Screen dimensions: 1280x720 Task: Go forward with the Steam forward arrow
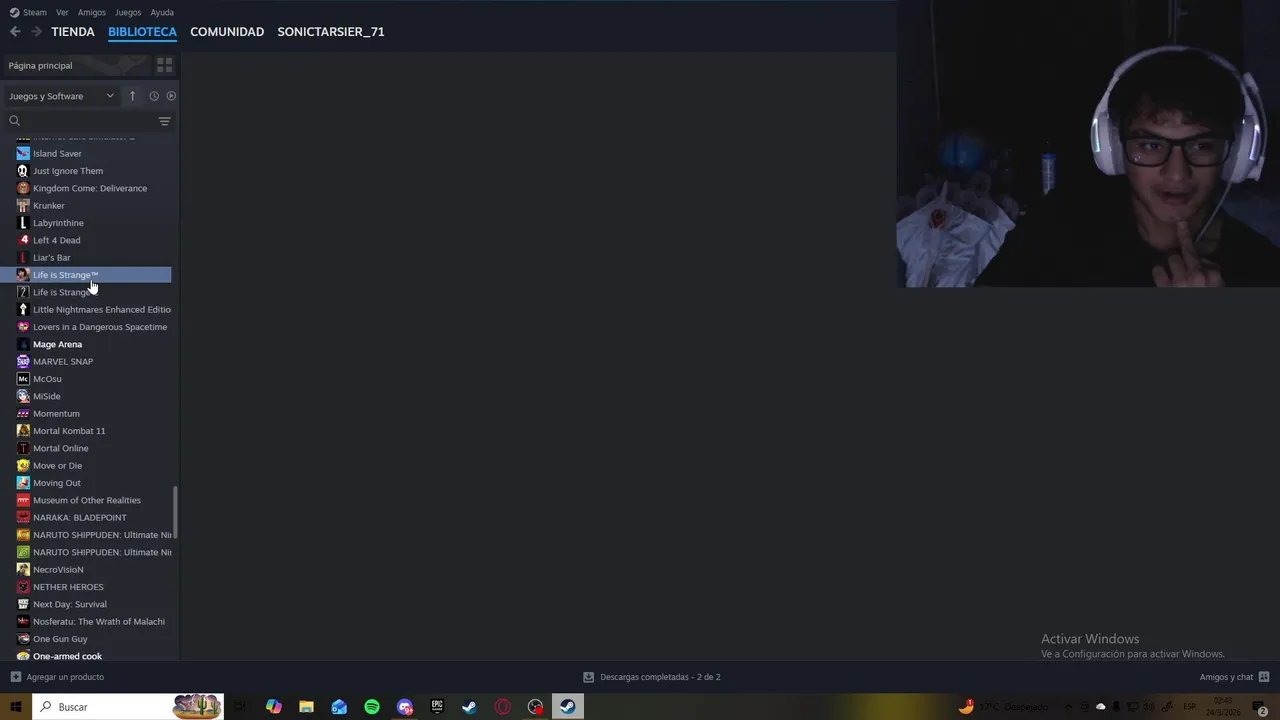pyautogui.click(x=36, y=32)
